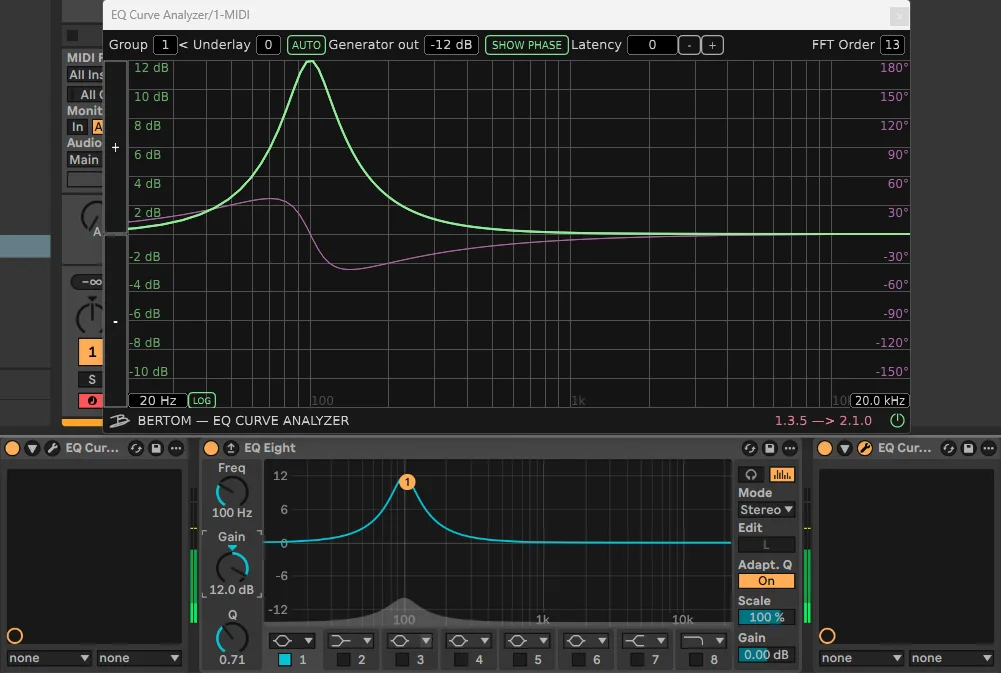Save the EQ Eight preset with the disk icon
Screen dimensions: 1001x673
pyautogui.click(x=771, y=448)
